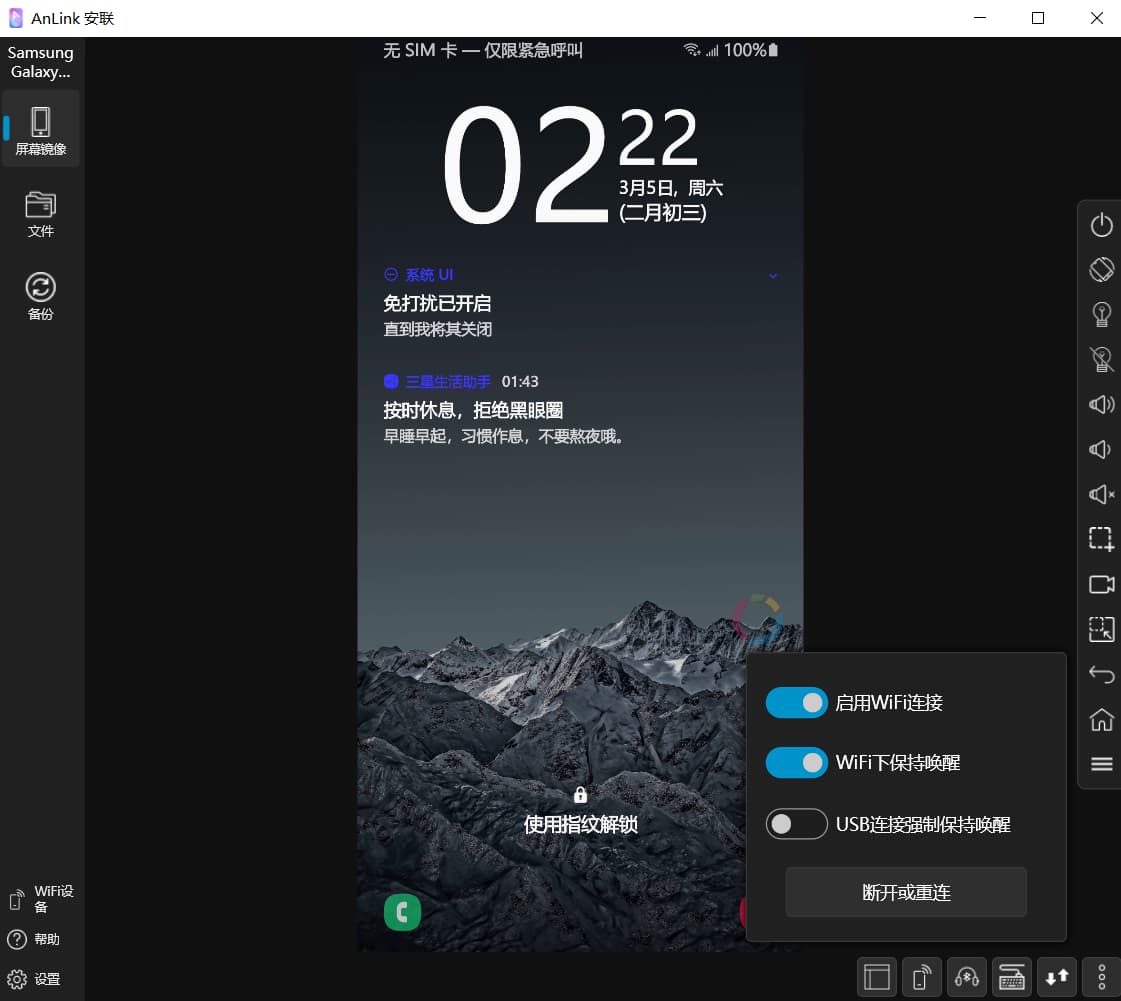Toggle WiFi下保持唤醒 switch

(796, 763)
